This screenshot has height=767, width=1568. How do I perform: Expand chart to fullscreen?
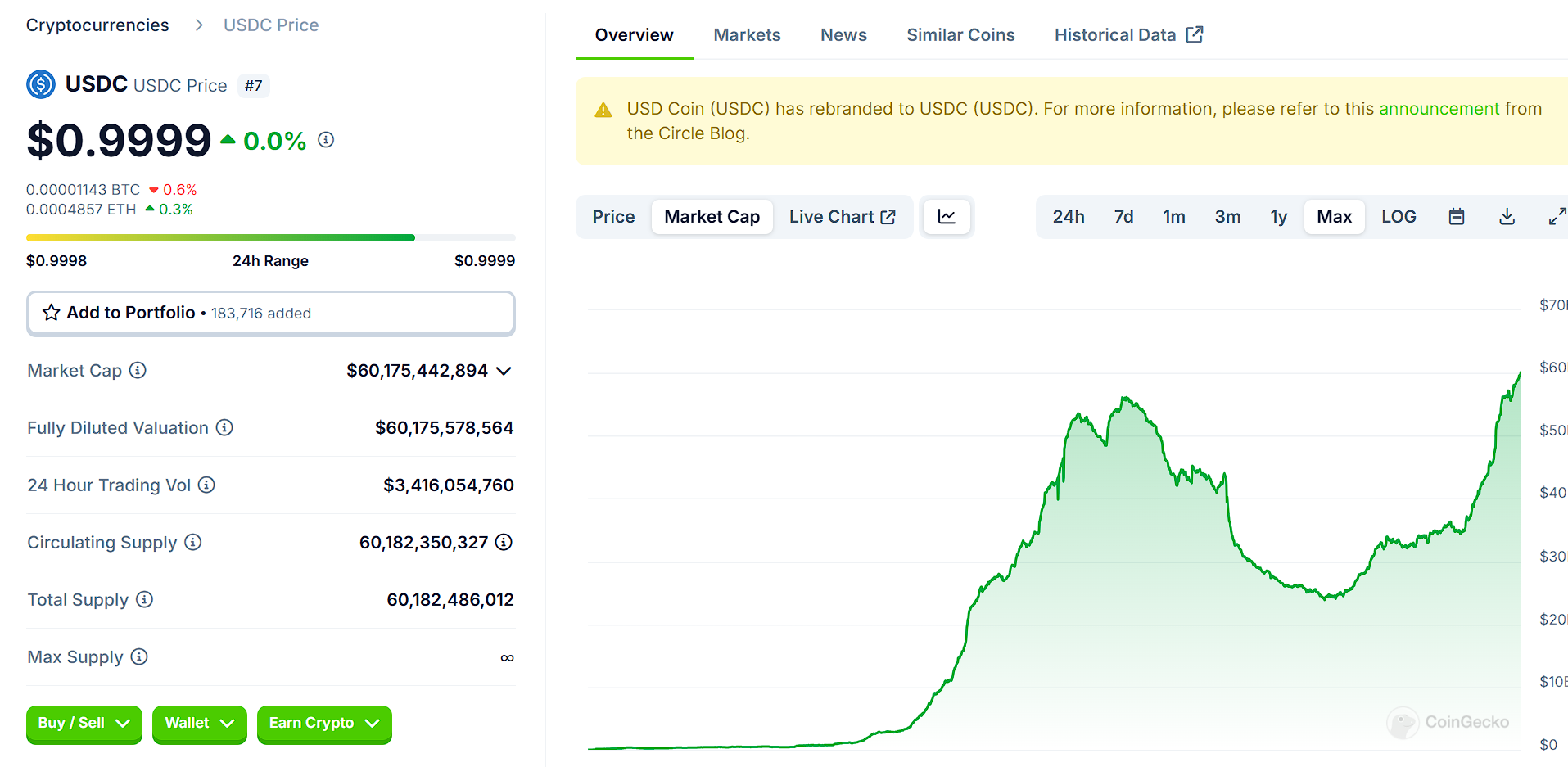coord(1557,217)
